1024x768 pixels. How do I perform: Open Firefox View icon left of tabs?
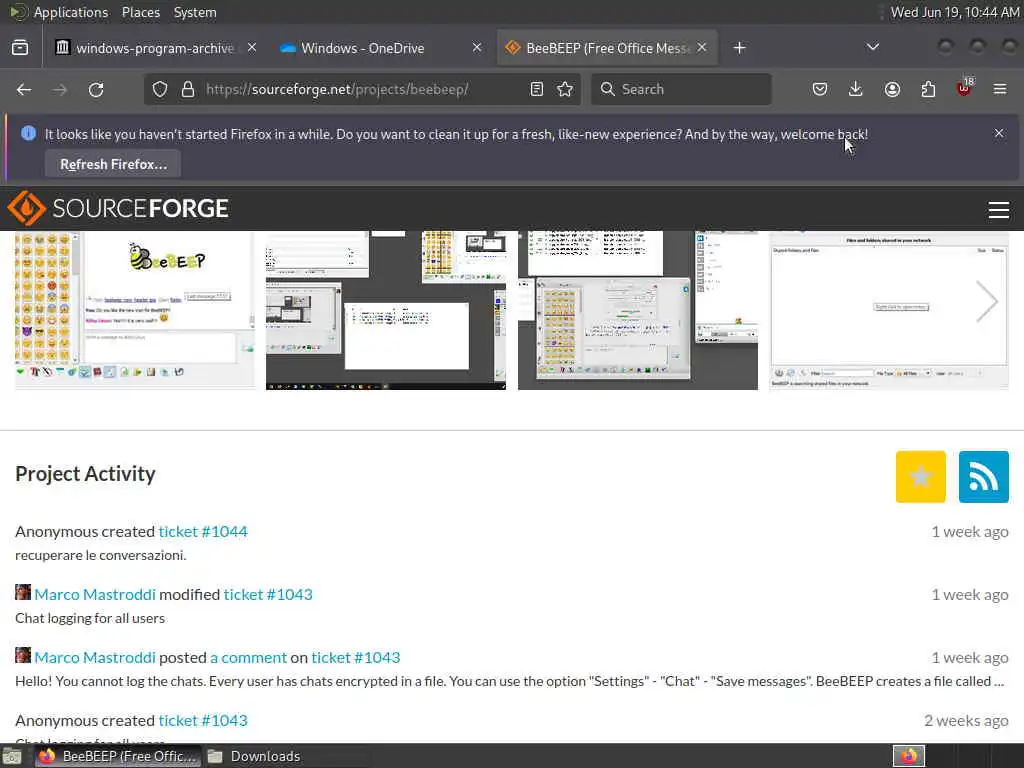tap(20, 48)
